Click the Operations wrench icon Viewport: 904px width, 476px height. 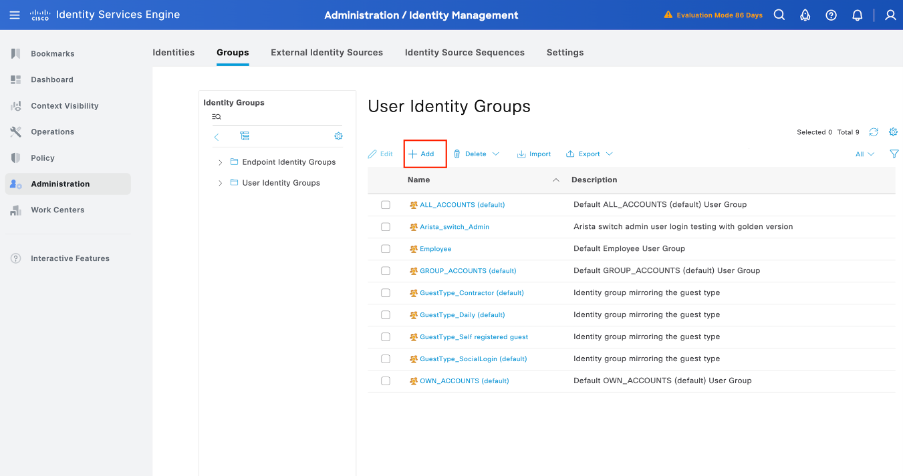click(16, 131)
